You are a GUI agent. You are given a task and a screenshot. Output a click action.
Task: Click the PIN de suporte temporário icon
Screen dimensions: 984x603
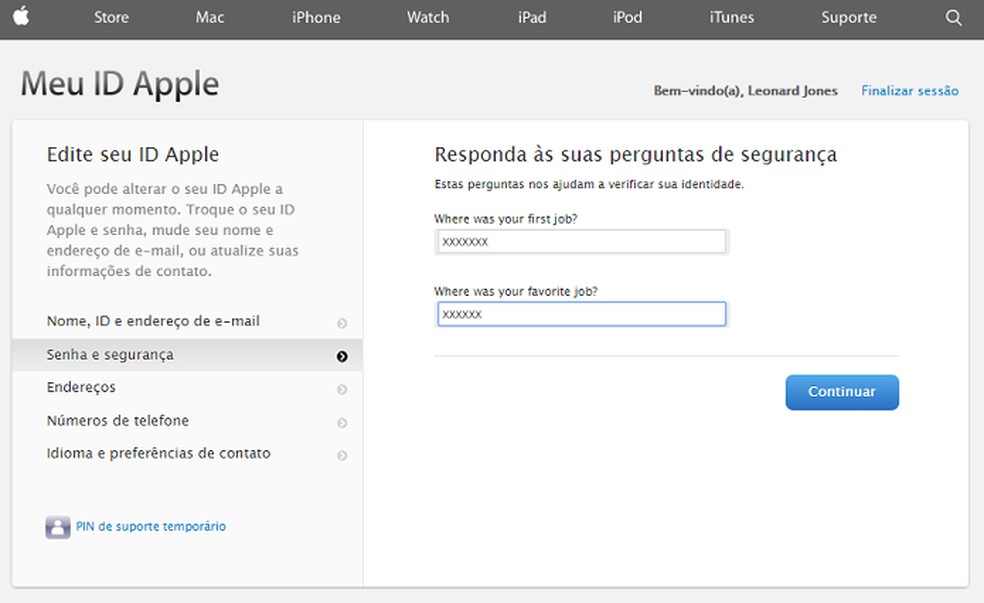click(x=56, y=526)
